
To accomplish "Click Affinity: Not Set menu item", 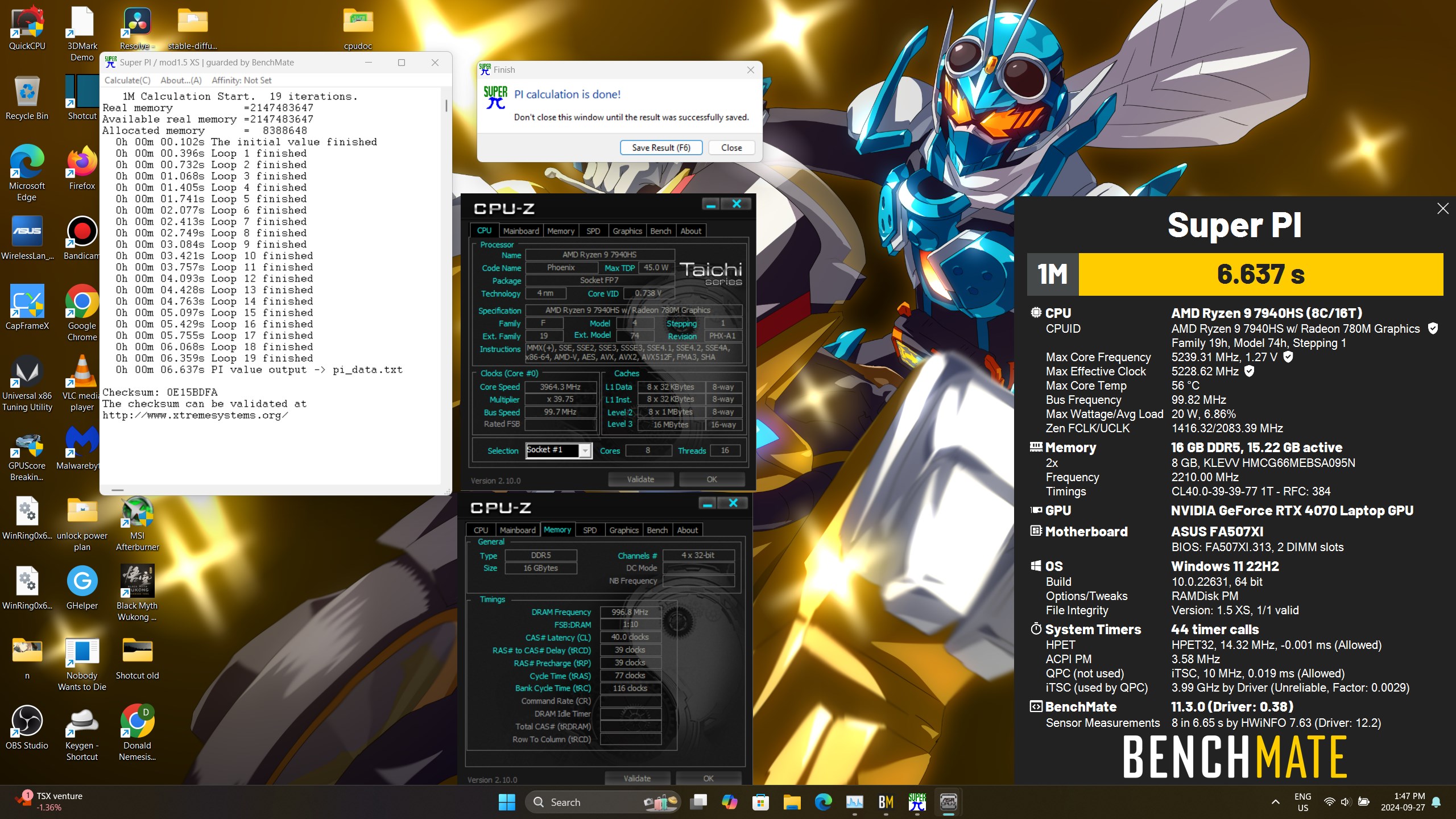I will [x=242, y=80].
